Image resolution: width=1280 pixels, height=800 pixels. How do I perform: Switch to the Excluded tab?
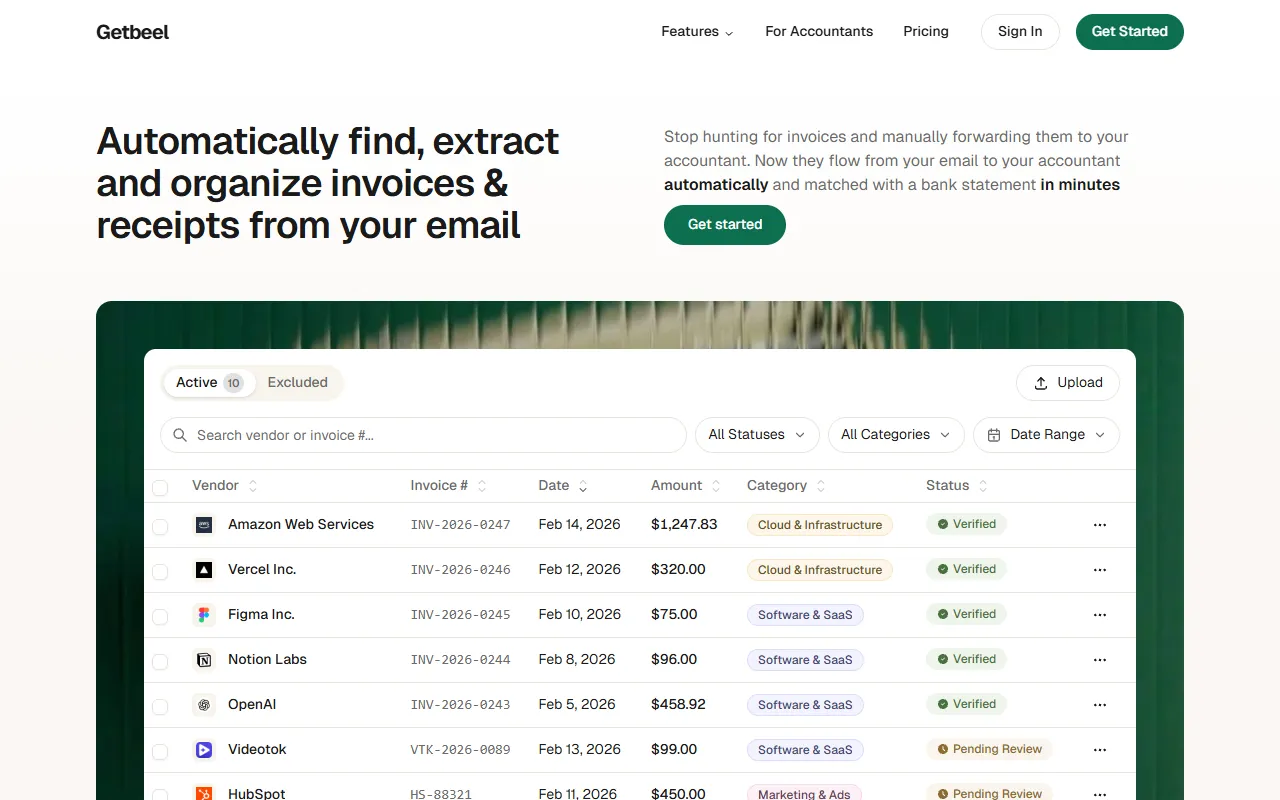tap(297, 383)
